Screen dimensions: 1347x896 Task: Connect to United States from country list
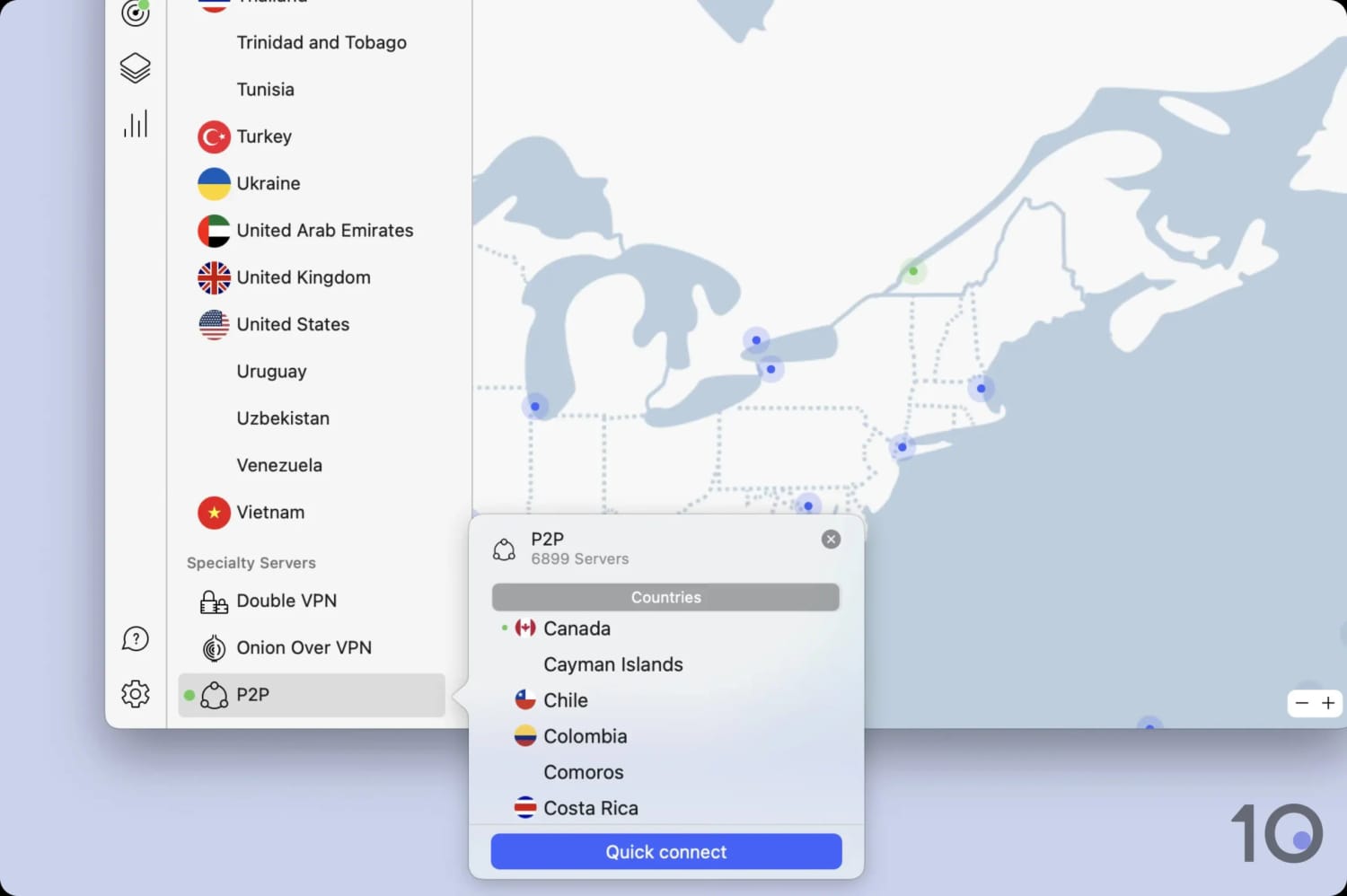tap(293, 324)
